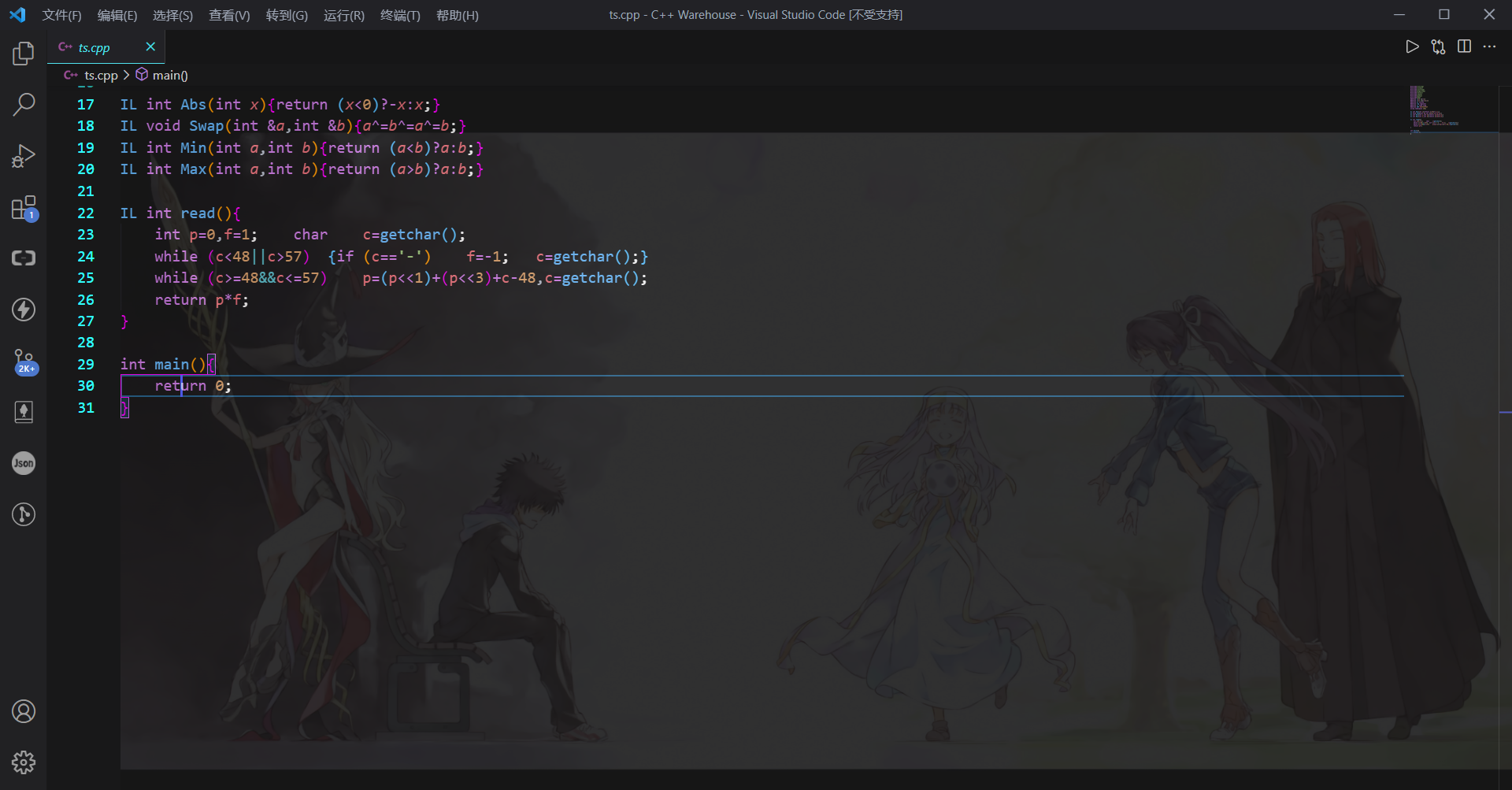Click the VS Code logo icon
The height and width of the screenshot is (790, 1512).
(17, 15)
